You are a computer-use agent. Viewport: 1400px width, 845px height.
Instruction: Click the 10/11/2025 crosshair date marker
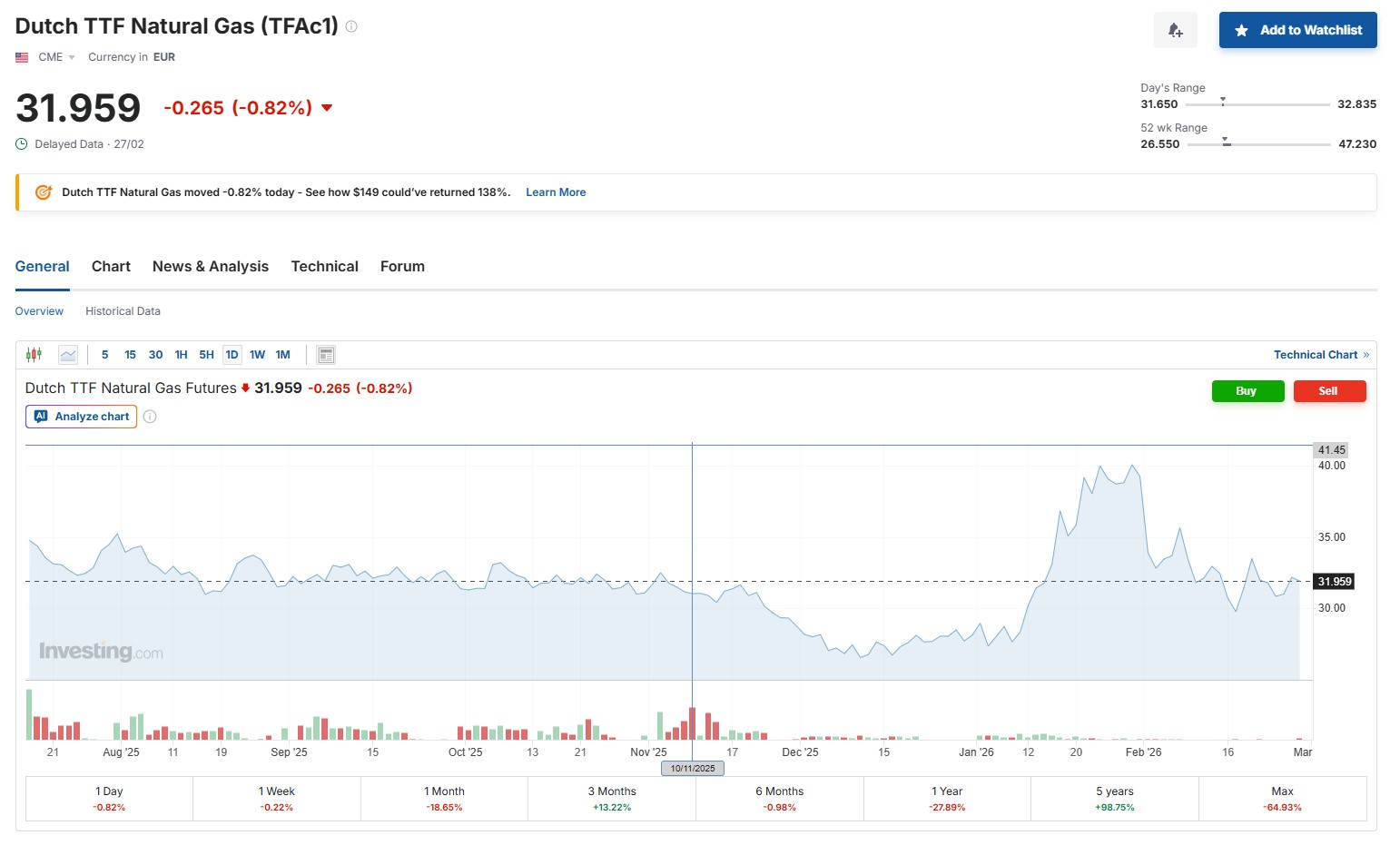click(x=693, y=768)
